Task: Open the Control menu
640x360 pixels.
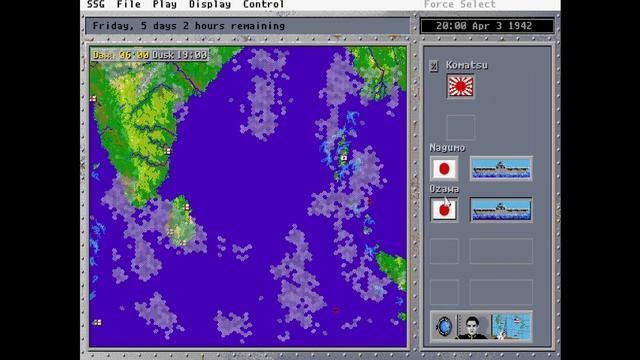Action: click(x=263, y=4)
